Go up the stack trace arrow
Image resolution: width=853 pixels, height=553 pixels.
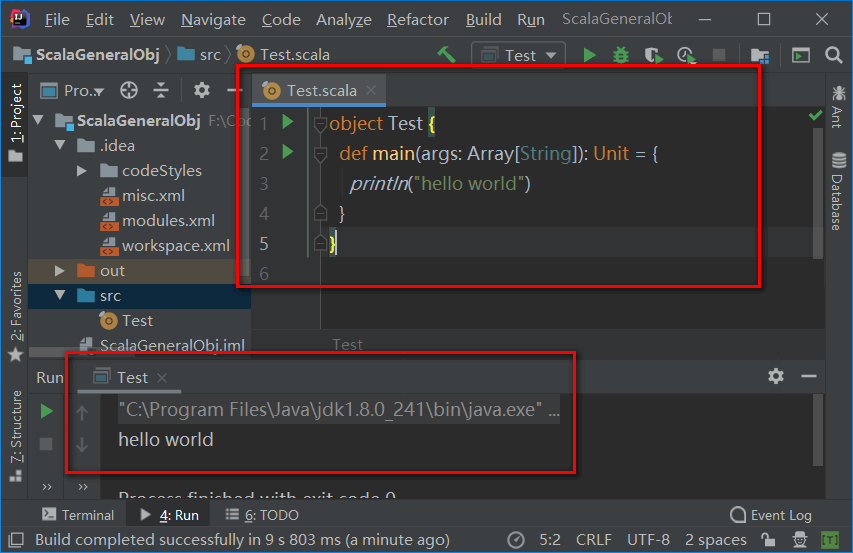click(x=82, y=413)
